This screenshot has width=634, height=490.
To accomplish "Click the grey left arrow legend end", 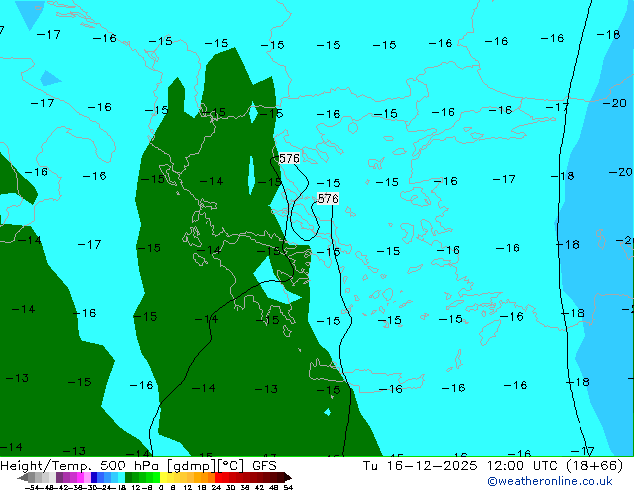I will pos(23,477).
